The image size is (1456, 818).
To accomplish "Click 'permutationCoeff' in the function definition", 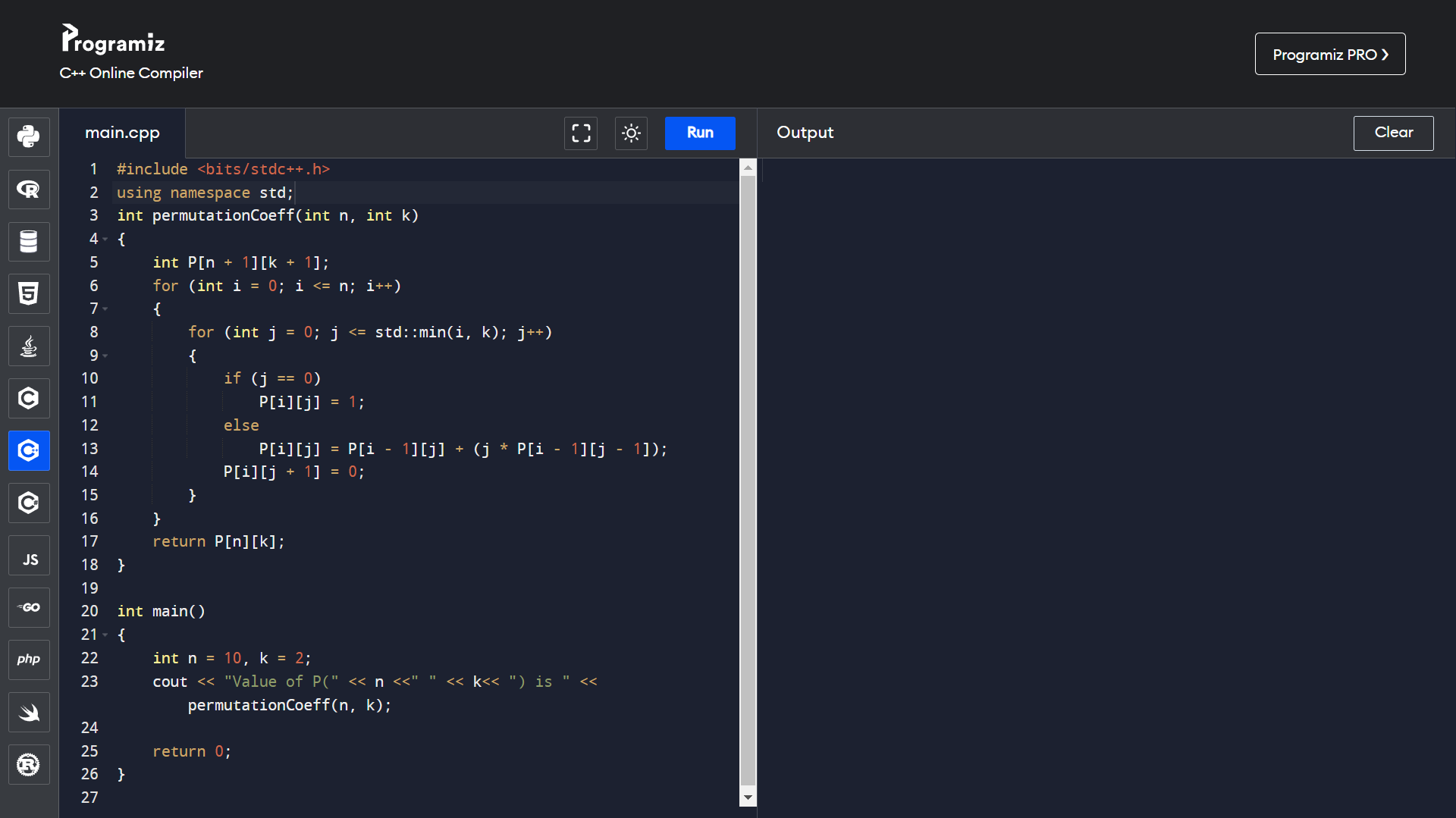I will [x=223, y=215].
